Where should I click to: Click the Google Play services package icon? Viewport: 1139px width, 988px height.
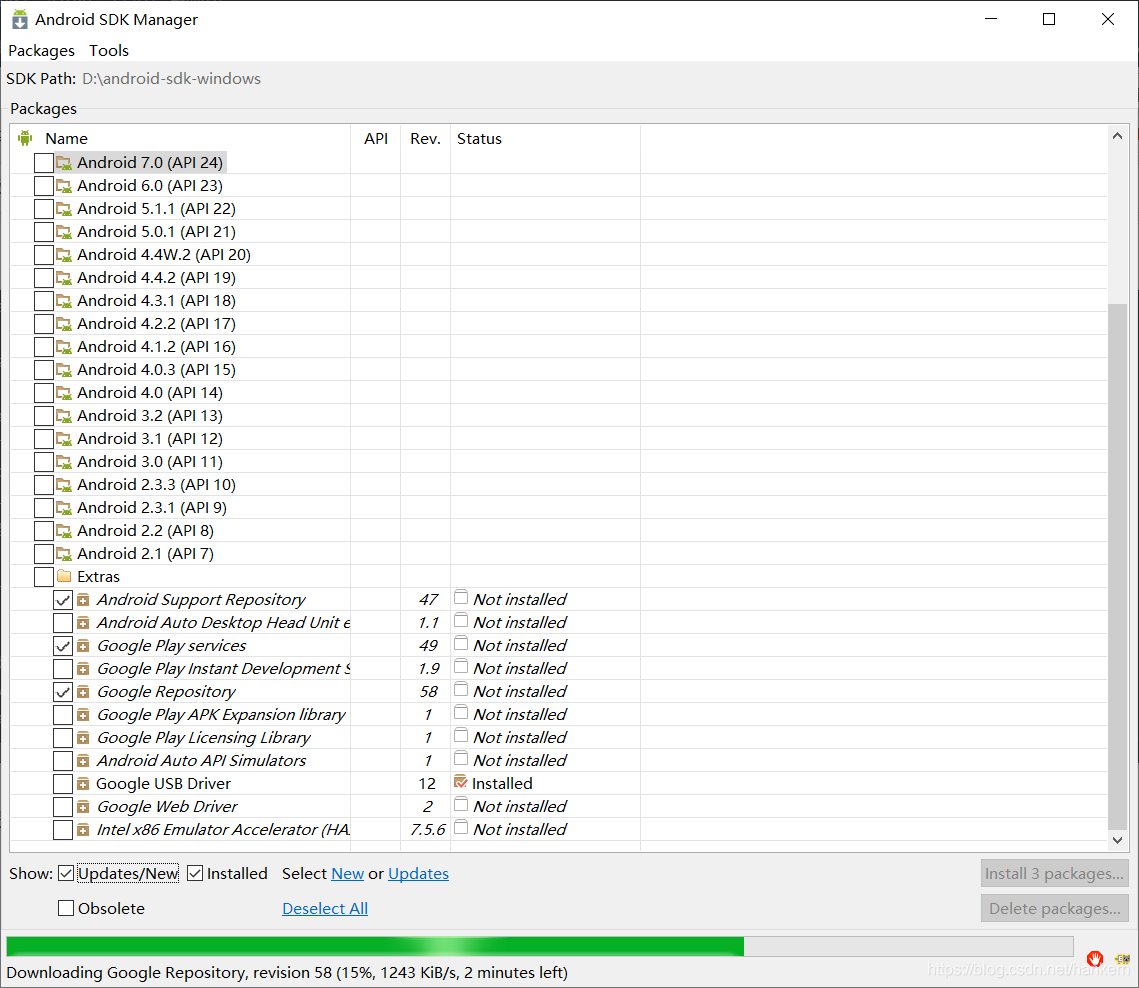tap(85, 645)
